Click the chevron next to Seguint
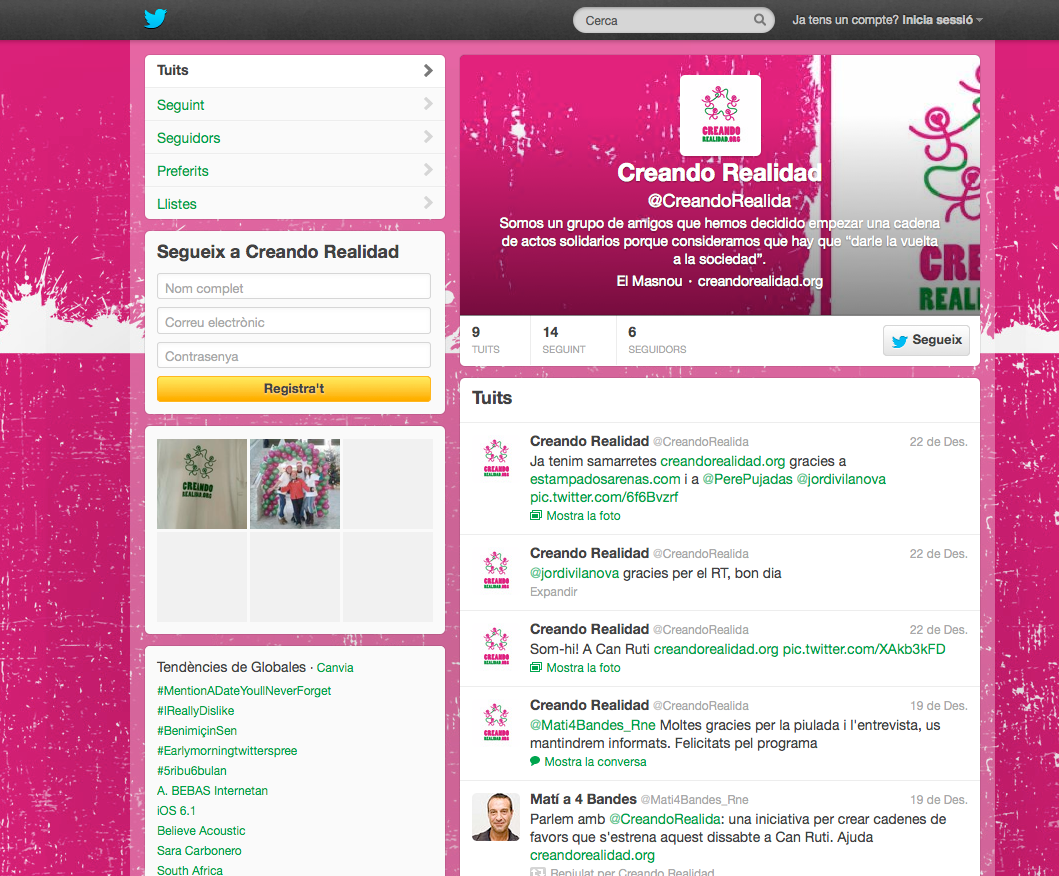 pyautogui.click(x=428, y=103)
